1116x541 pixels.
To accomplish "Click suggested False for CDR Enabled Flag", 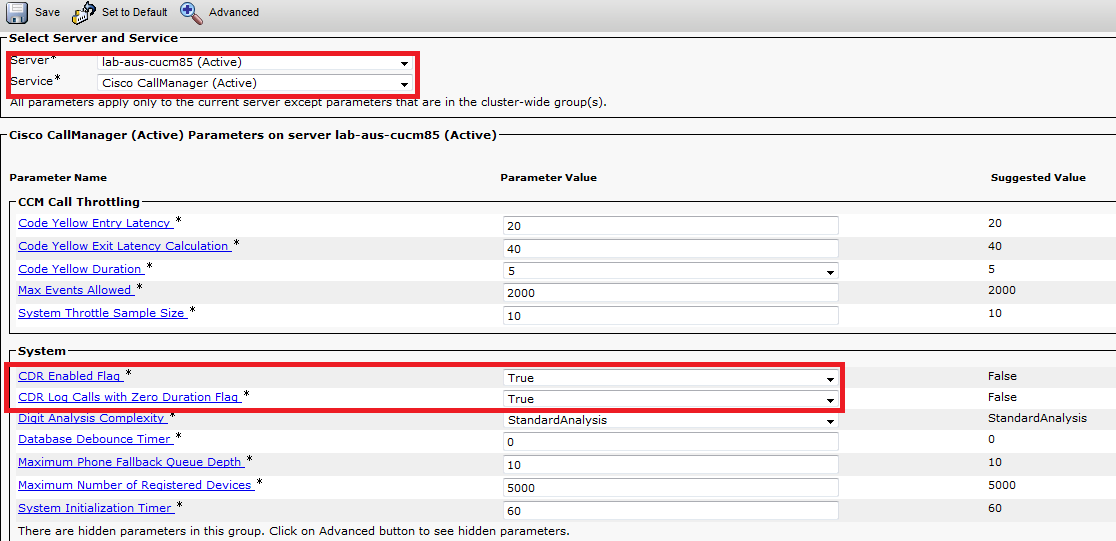I will (1003, 376).
